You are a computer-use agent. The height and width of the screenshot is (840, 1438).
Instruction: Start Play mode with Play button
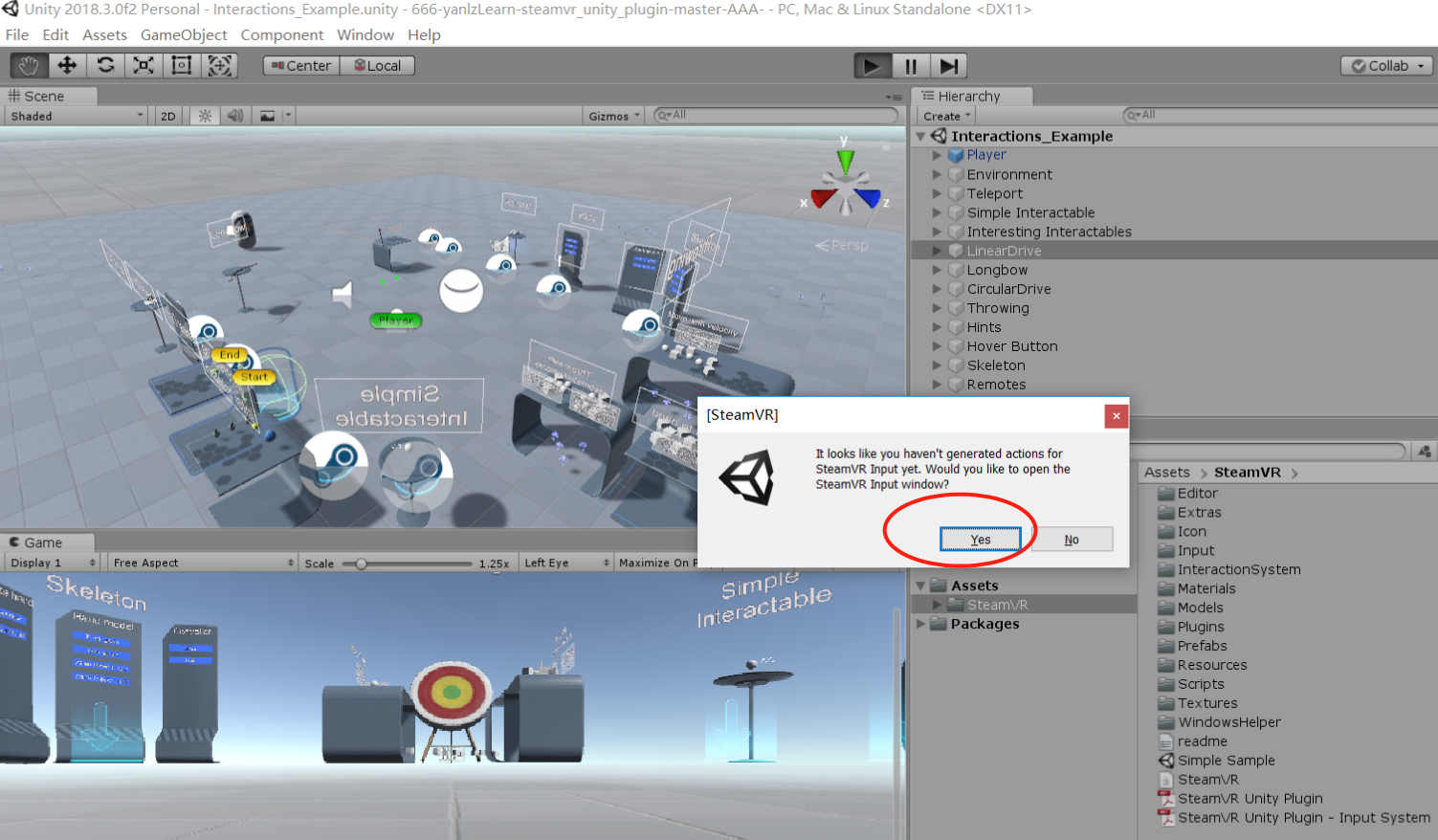[872, 66]
